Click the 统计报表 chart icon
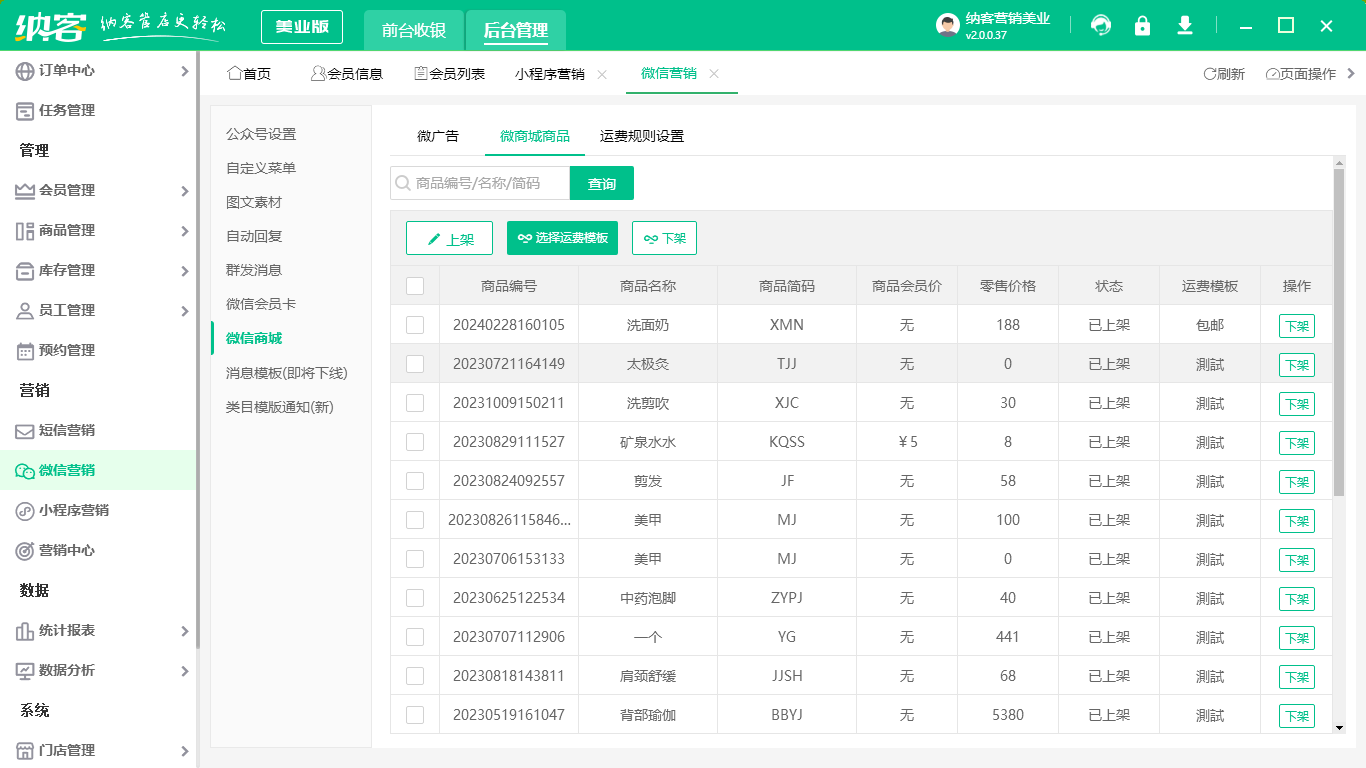The width and height of the screenshot is (1366, 768). [x=25, y=631]
